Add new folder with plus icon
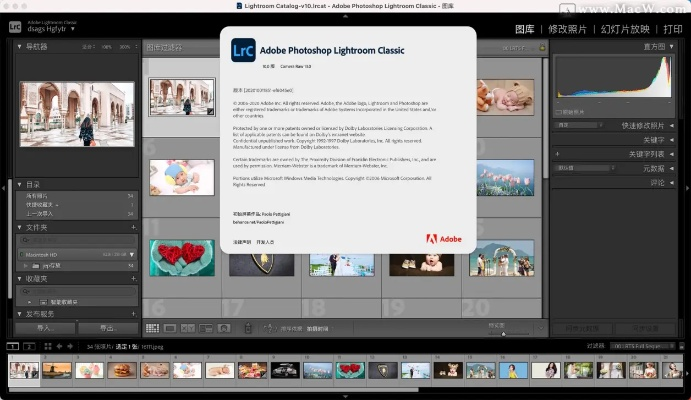This screenshot has height=400, width=691. [x=133, y=227]
